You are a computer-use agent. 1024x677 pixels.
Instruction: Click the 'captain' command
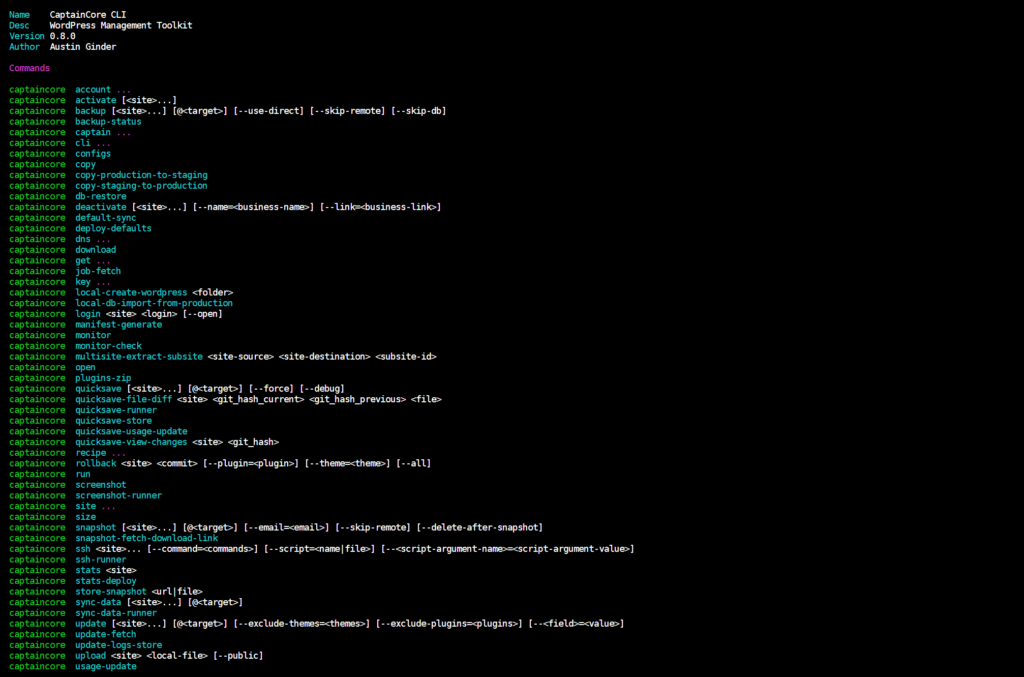coord(93,133)
